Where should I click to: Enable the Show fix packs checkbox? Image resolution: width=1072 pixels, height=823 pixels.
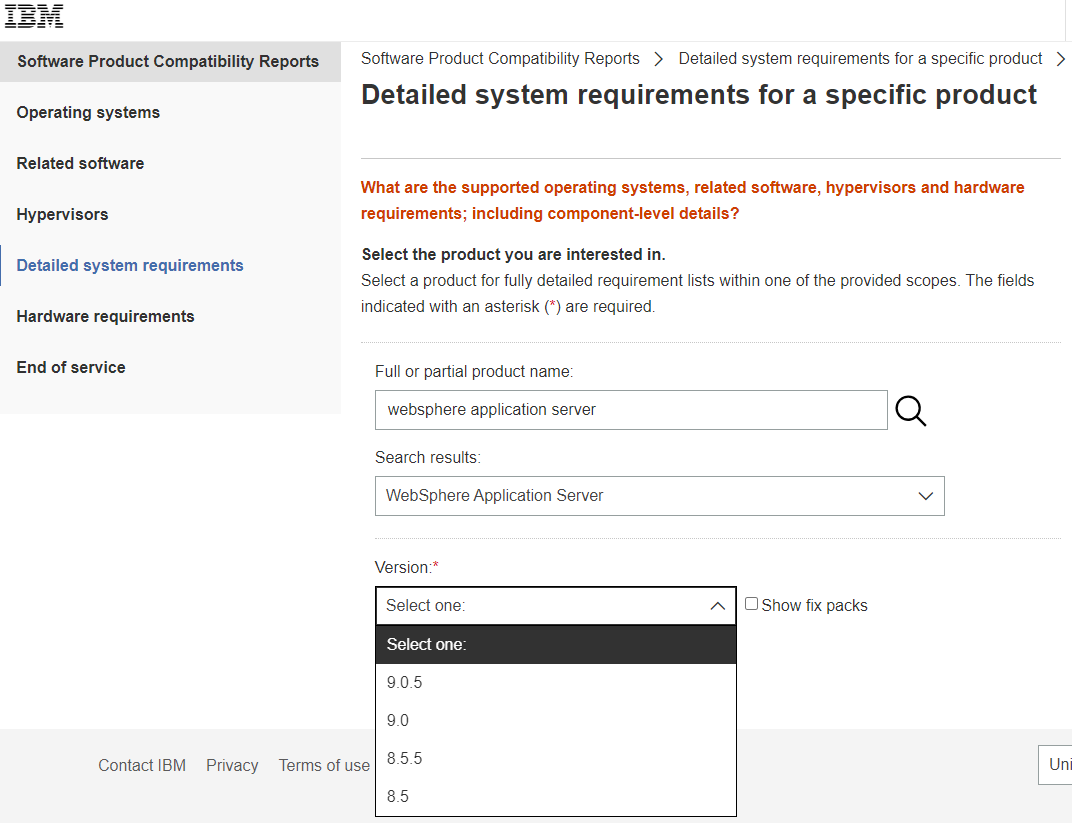coord(751,604)
